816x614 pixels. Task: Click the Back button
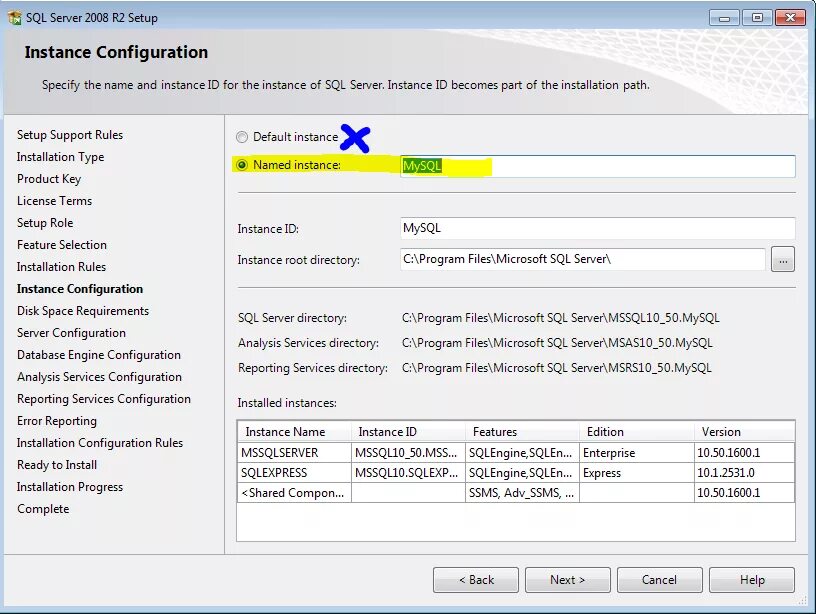click(476, 580)
